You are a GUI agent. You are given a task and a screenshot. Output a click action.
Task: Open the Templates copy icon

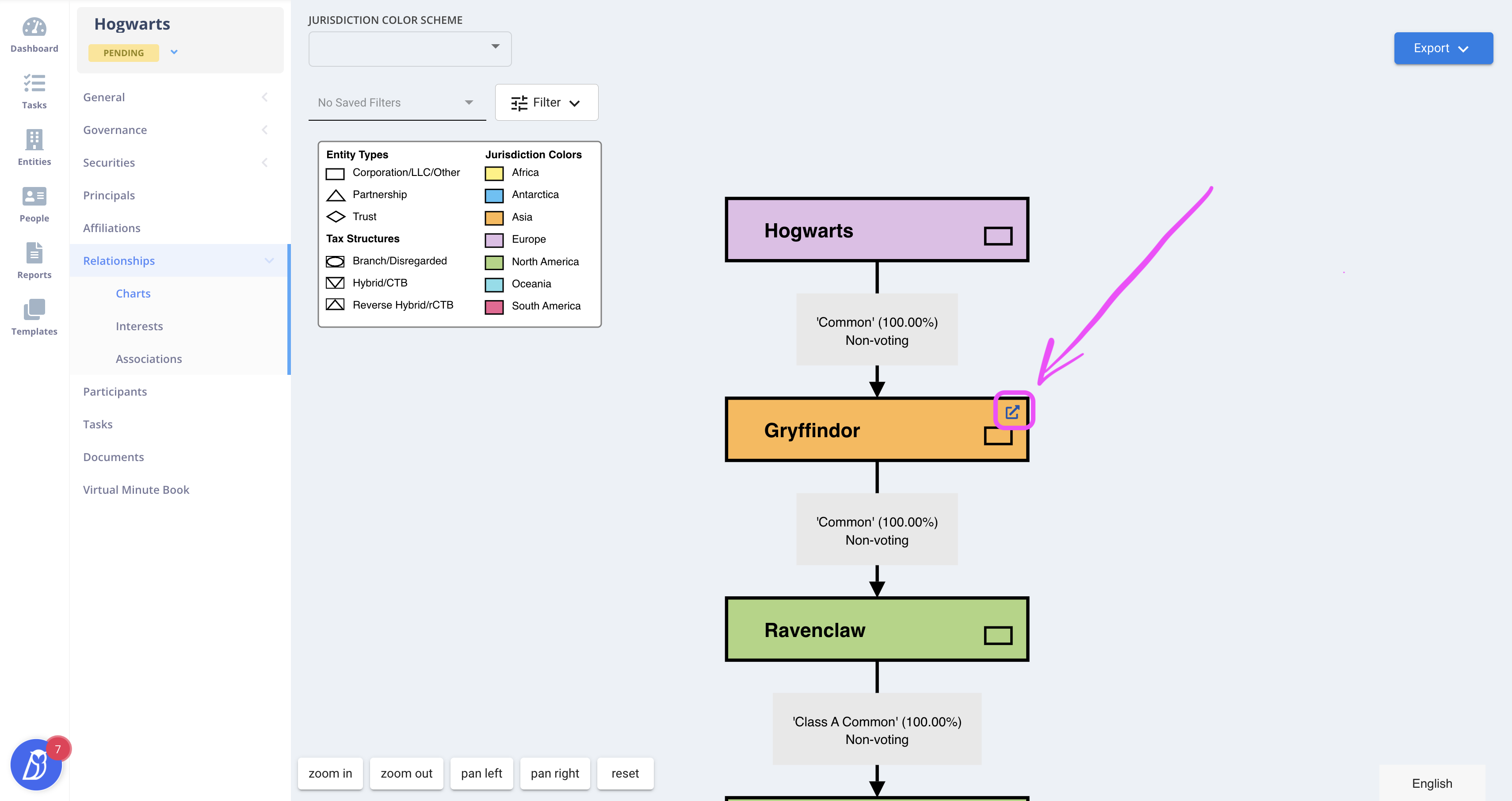34,309
